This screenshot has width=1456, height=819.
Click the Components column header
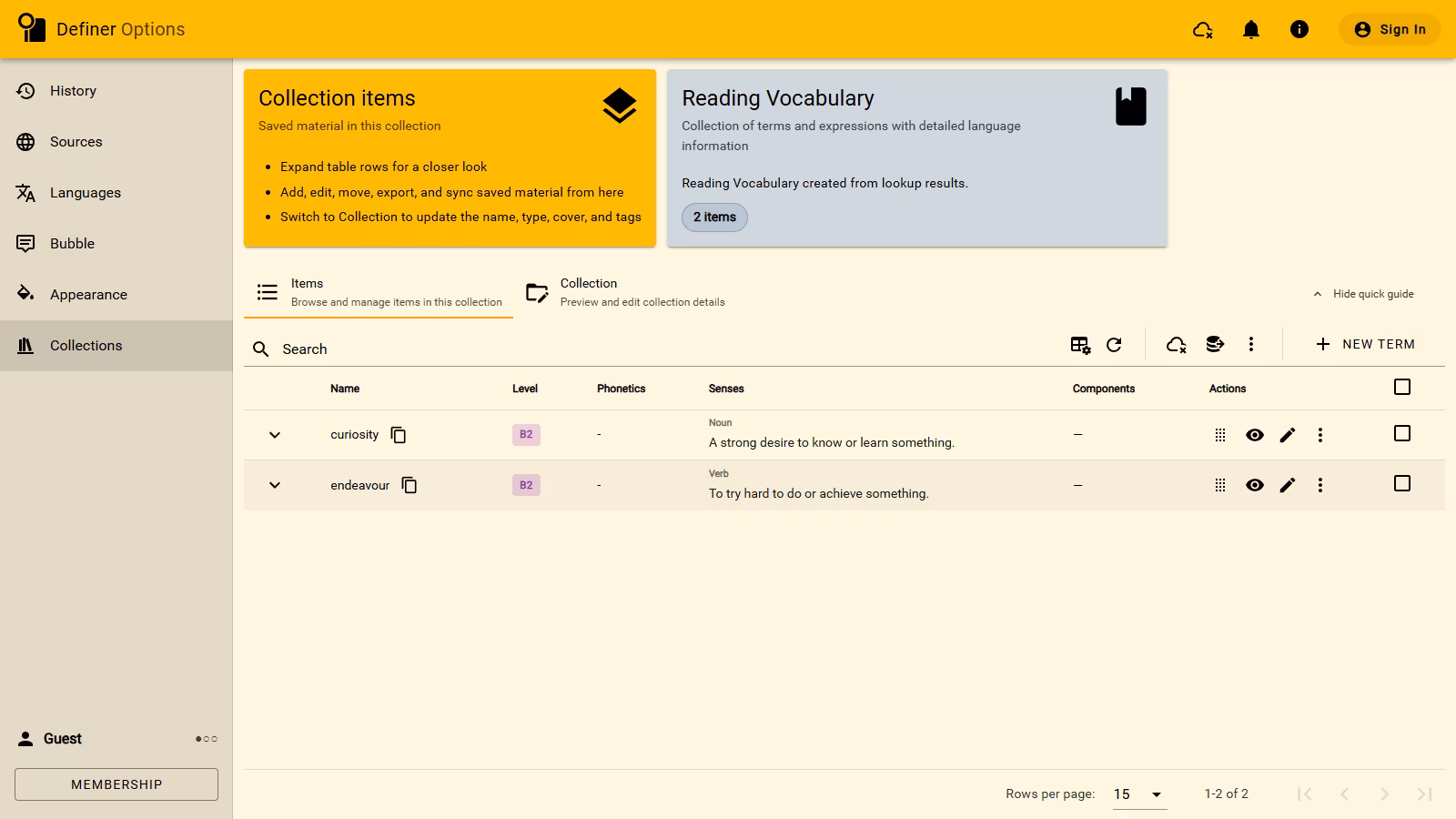1104,389
